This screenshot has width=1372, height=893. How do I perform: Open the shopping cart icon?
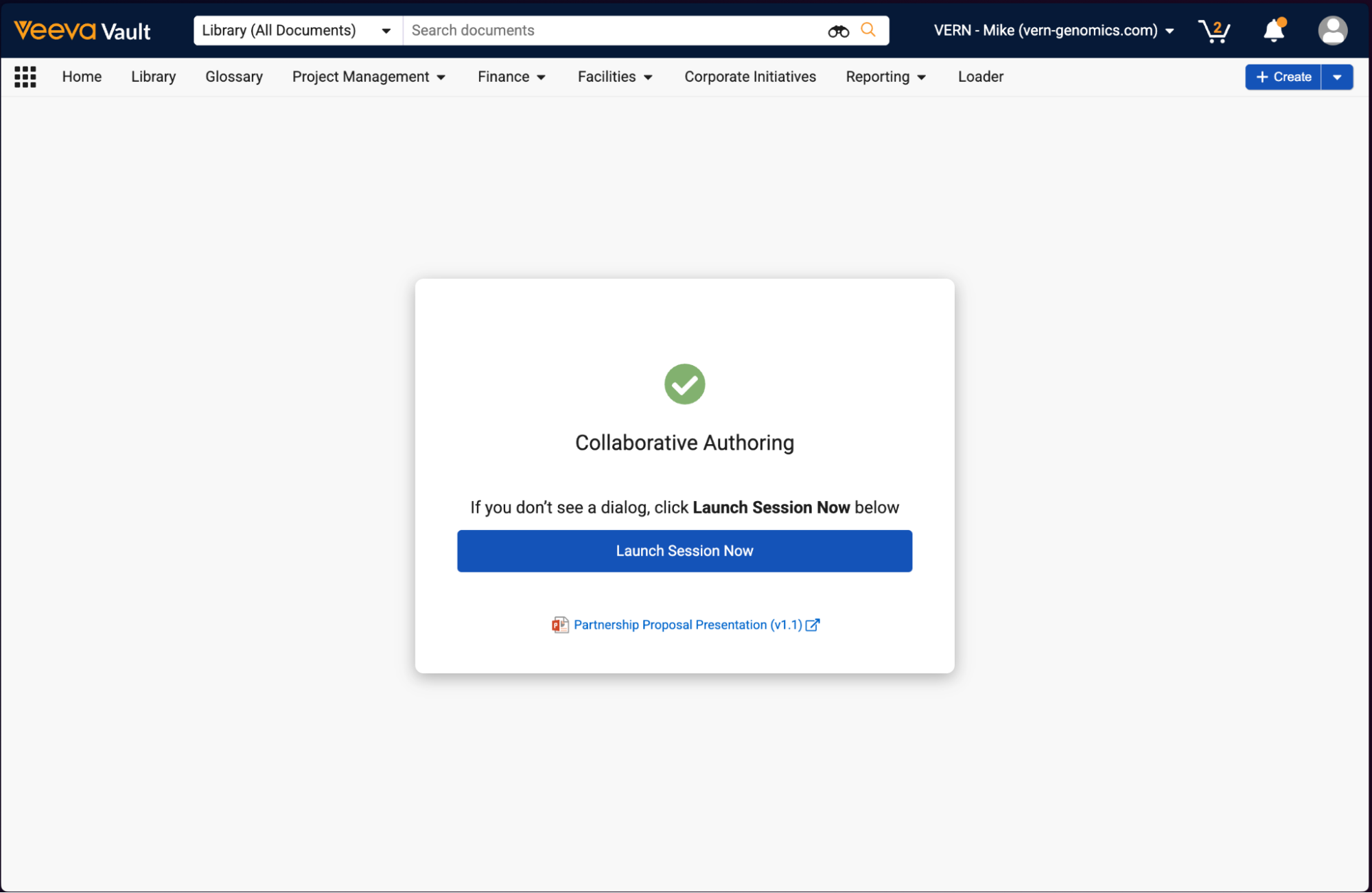[1213, 31]
